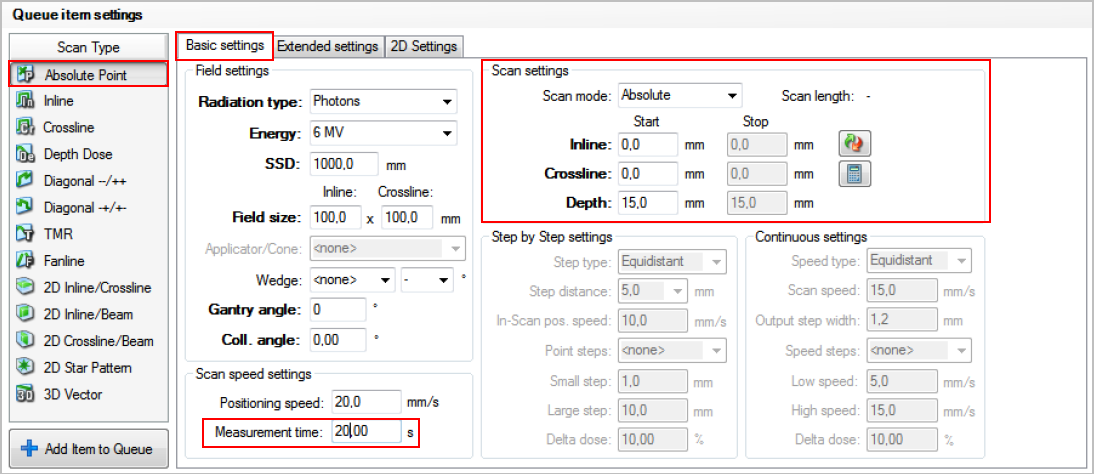
Task: Click the refresh icon beside Inline row
Action: [x=854, y=145]
